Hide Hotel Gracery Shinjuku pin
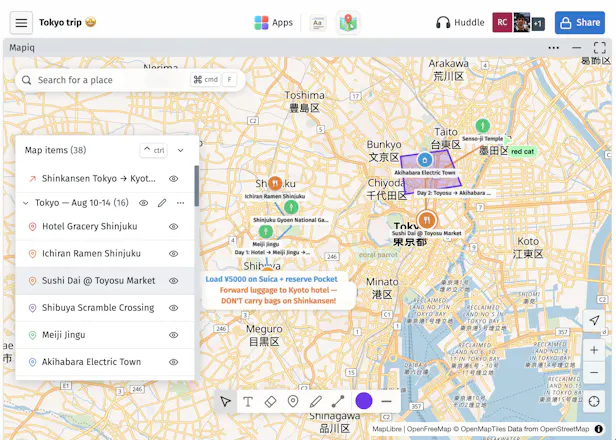Image resolution: width=616 pixels, height=440 pixels. [174, 226]
